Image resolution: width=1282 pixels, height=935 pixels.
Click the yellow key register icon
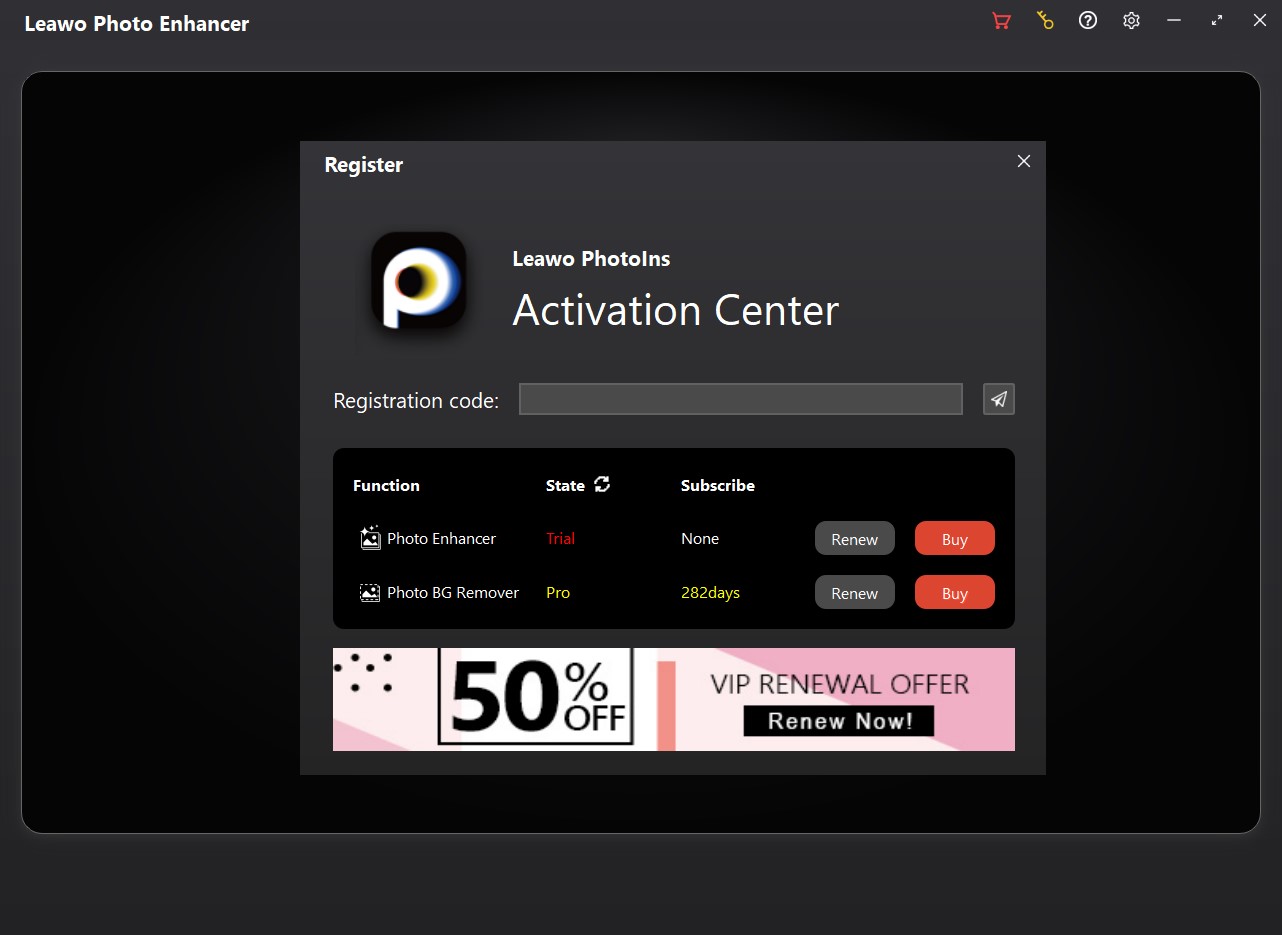[x=1045, y=21]
